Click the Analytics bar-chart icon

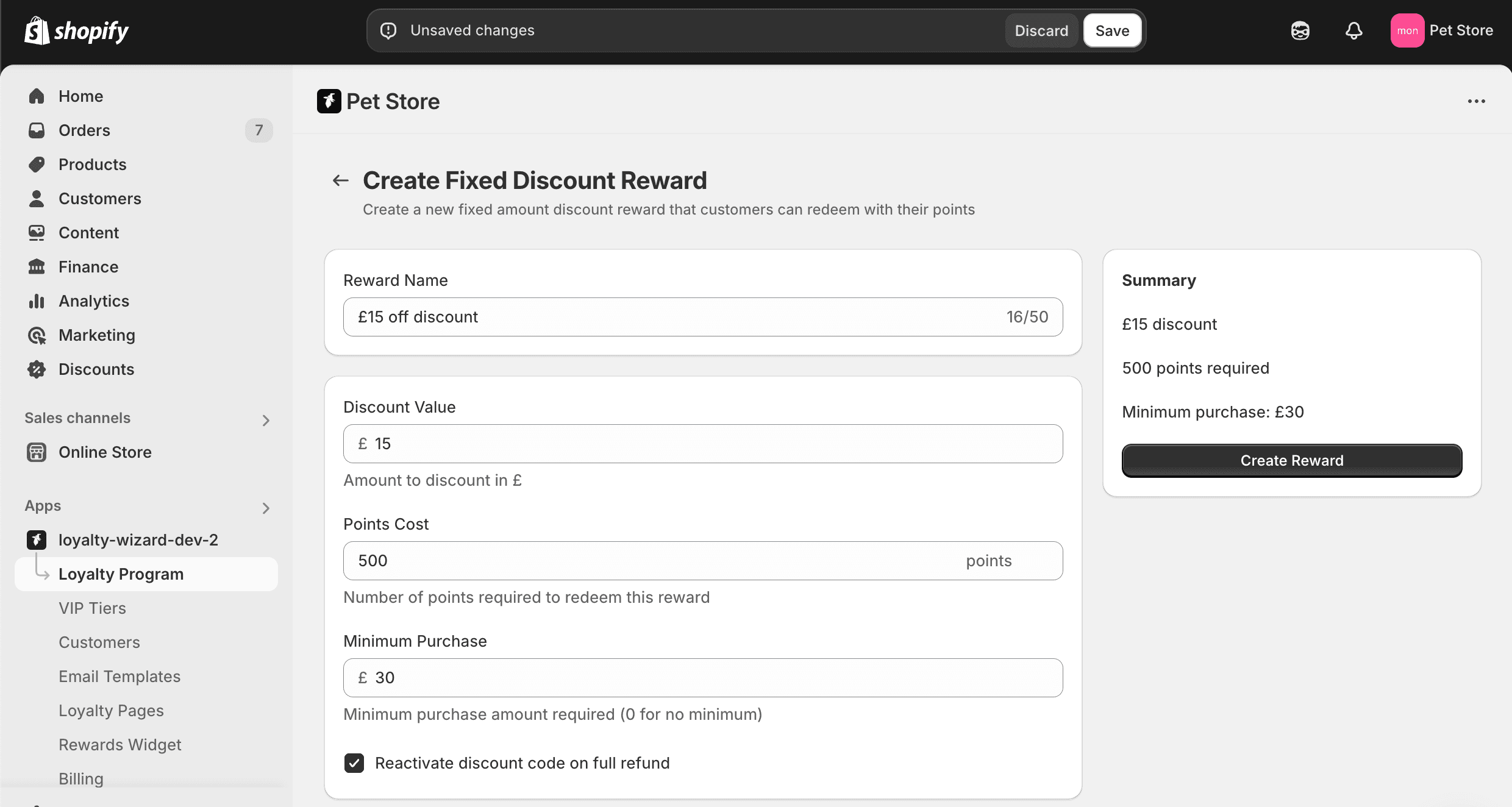click(x=37, y=300)
